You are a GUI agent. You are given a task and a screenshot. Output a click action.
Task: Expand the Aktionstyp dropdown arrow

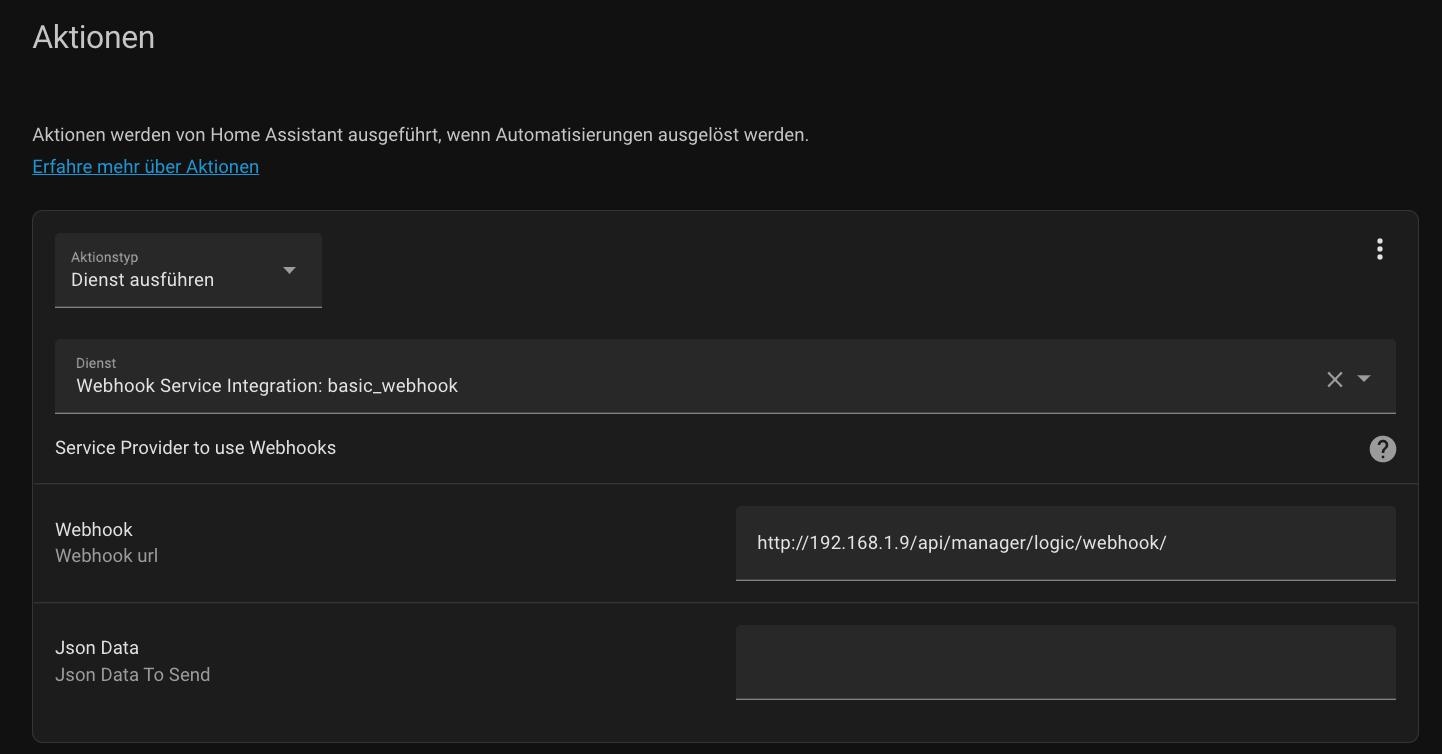(289, 270)
